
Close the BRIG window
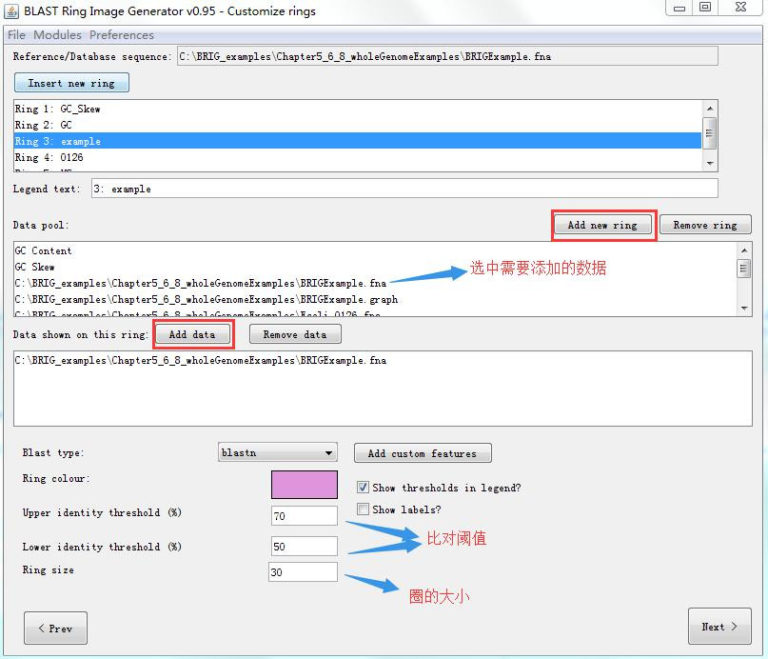click(x=741, y=7)
